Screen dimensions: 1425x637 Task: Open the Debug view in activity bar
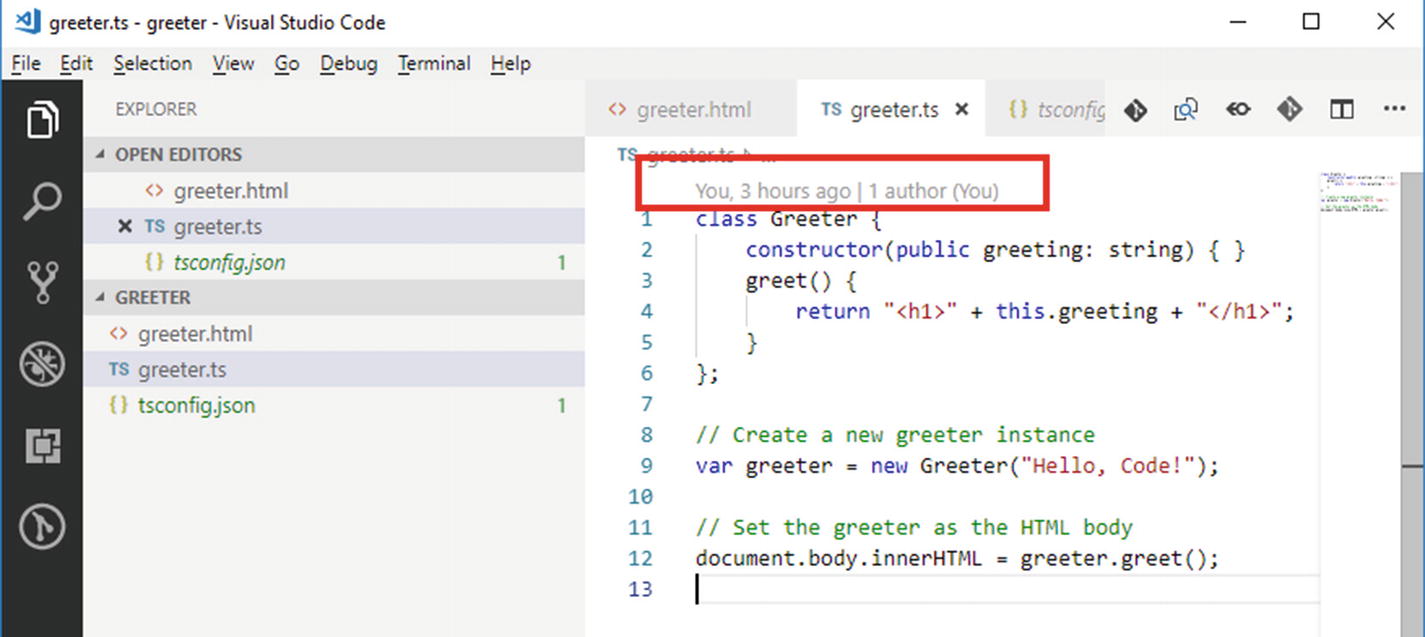click(42, 364)
